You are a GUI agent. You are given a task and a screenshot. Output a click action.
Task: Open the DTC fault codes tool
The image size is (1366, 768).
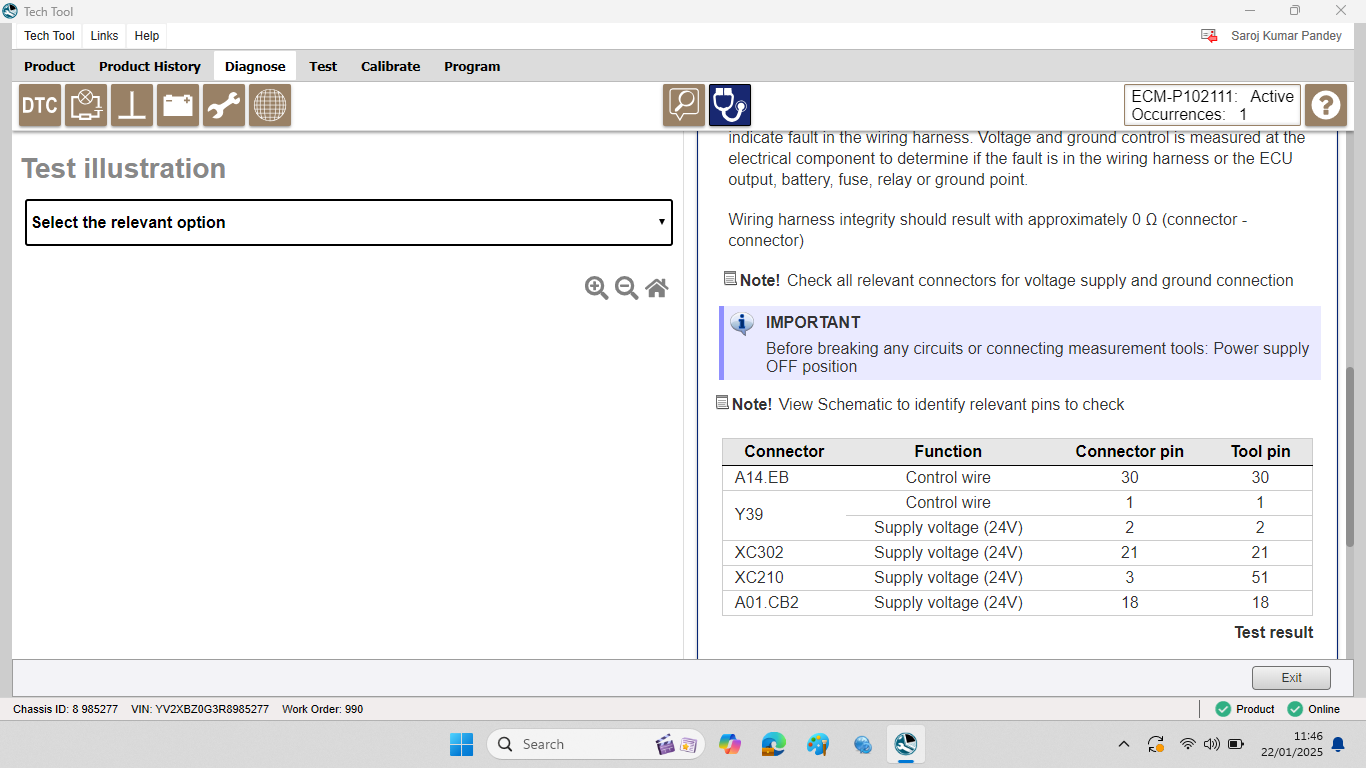[x=40, y=105]
